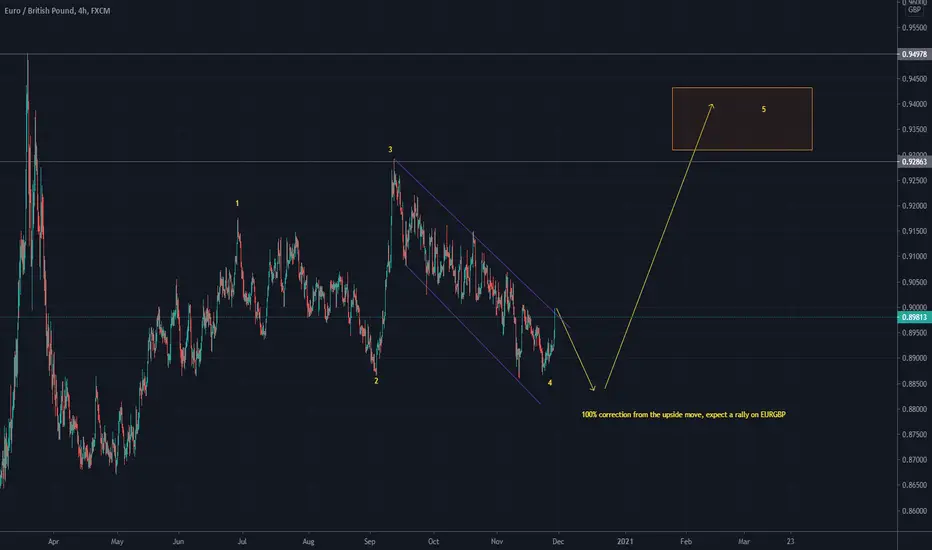Click the 0.90500 price axis label

914,282
